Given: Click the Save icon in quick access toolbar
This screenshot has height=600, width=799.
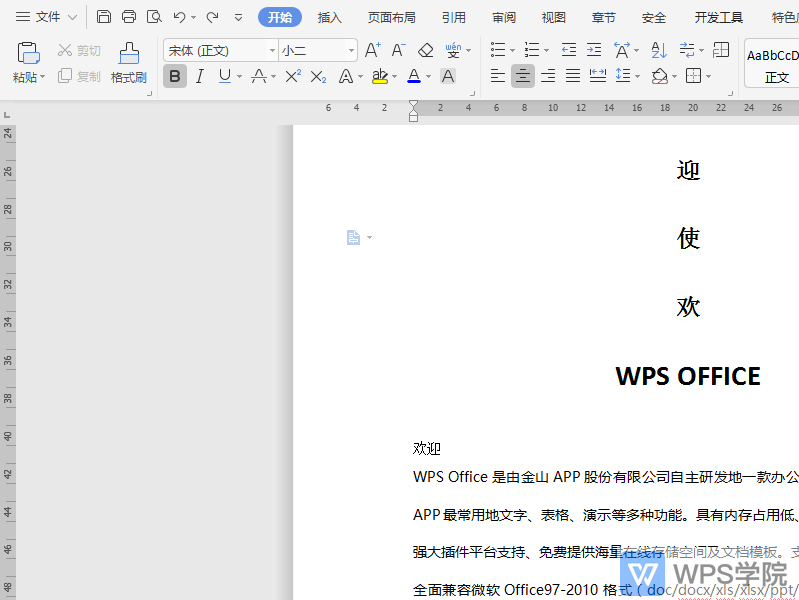Looking at the screenshot, I should click(104, 17).
